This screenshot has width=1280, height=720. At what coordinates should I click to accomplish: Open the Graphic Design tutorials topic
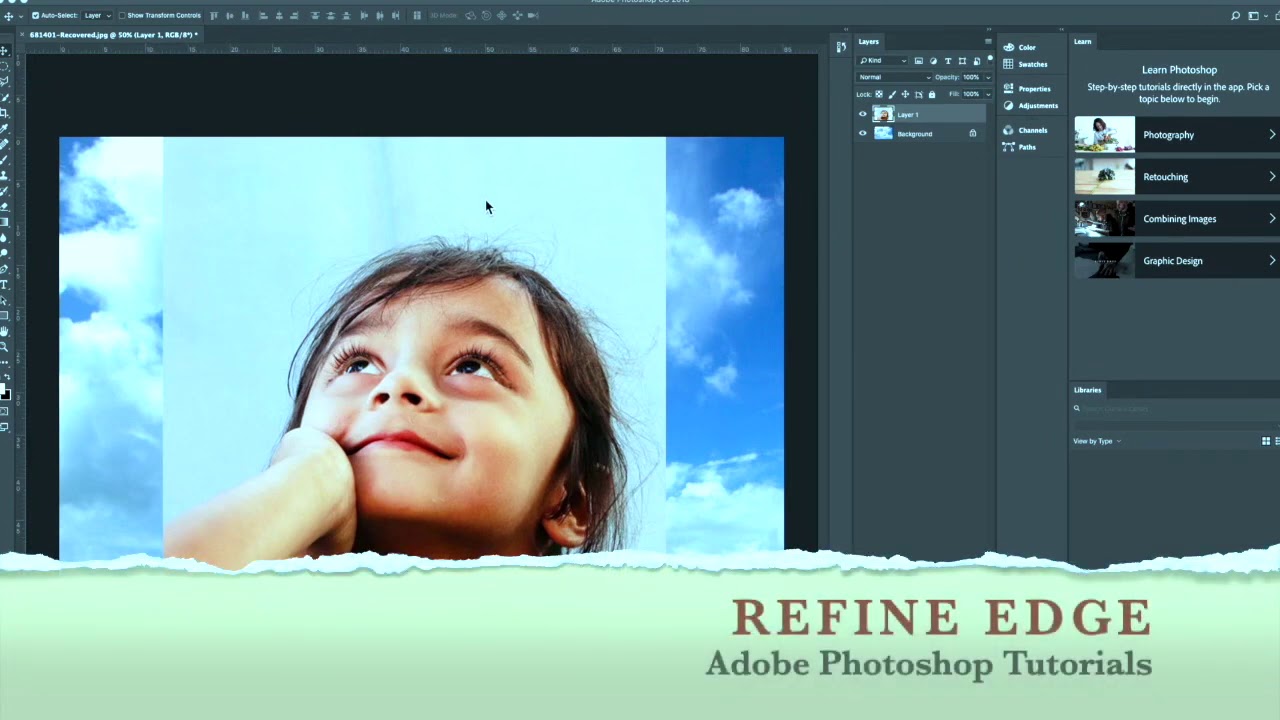[1176, 261]
